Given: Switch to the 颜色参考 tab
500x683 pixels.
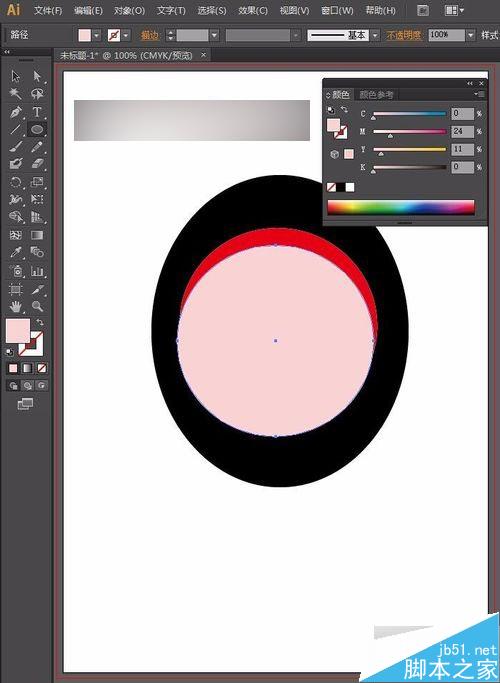Looking at the screenshot, I should tap(376, 95).
